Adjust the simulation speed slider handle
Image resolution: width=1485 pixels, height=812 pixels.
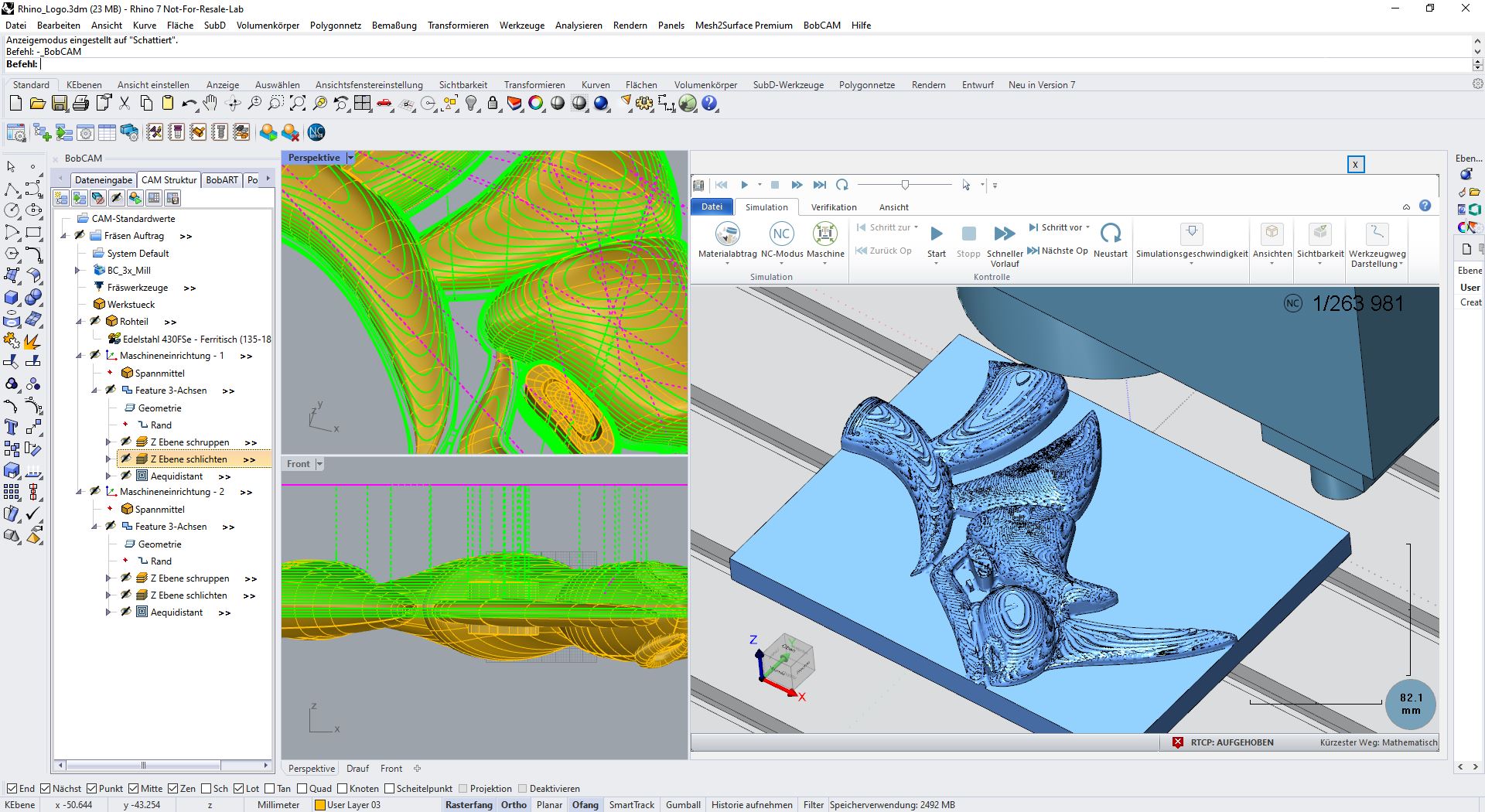tap(905, 185)
